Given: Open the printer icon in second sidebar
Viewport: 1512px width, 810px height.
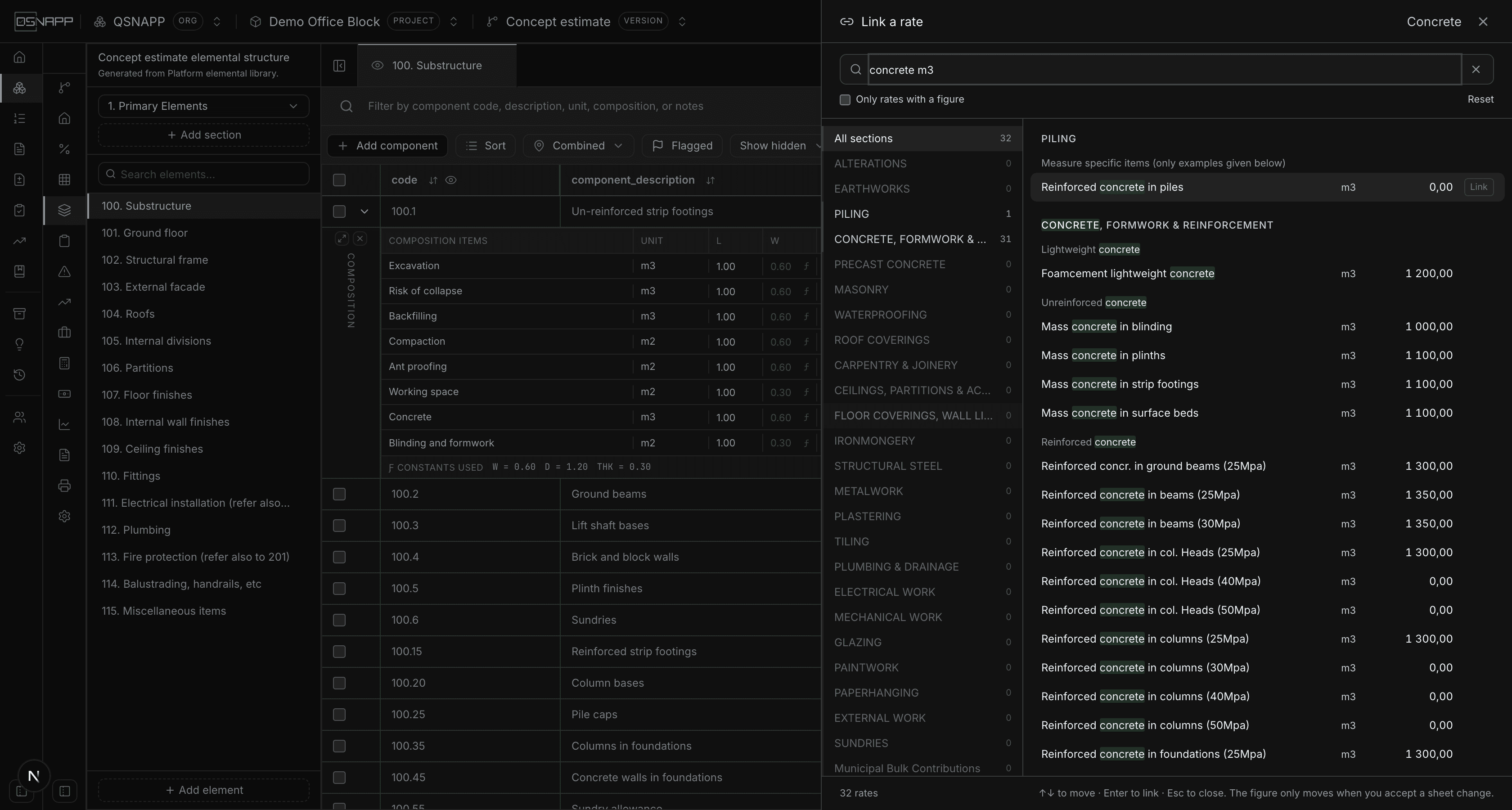Looking at the screenshot, I should tap(64, 486).
